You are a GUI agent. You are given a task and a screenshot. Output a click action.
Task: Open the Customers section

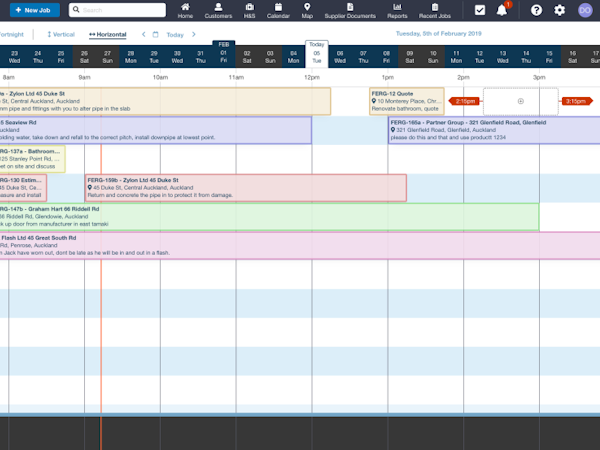pos(218,11)
